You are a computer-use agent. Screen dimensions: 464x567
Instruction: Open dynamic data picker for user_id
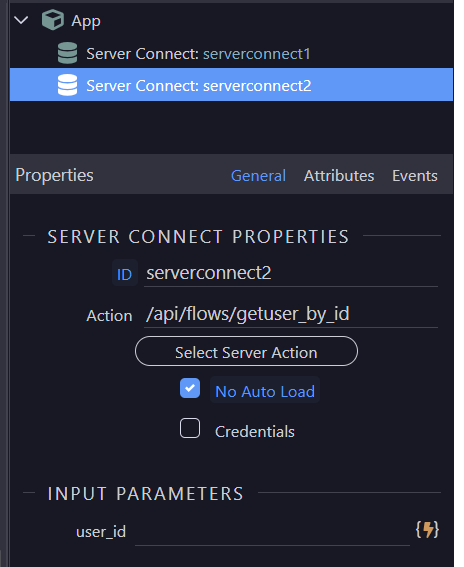click(x=427, y=530)
